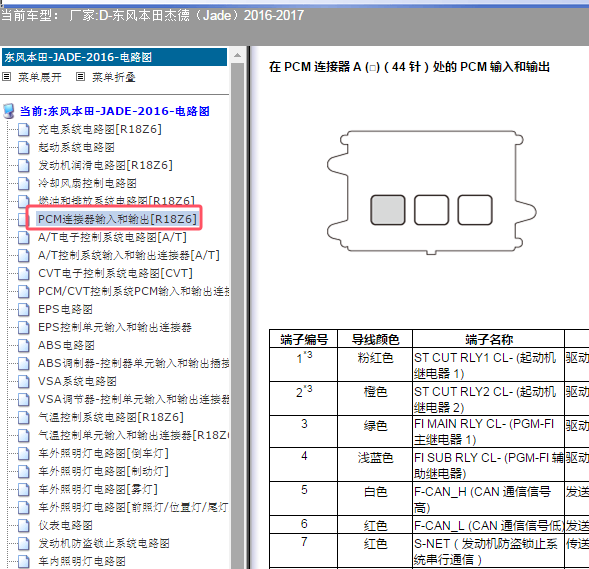Image resolution: width=589 pixels, height=569 pixels.
Task: Open 冷却风扇控制电路图 entry
Action: point(87,183)
